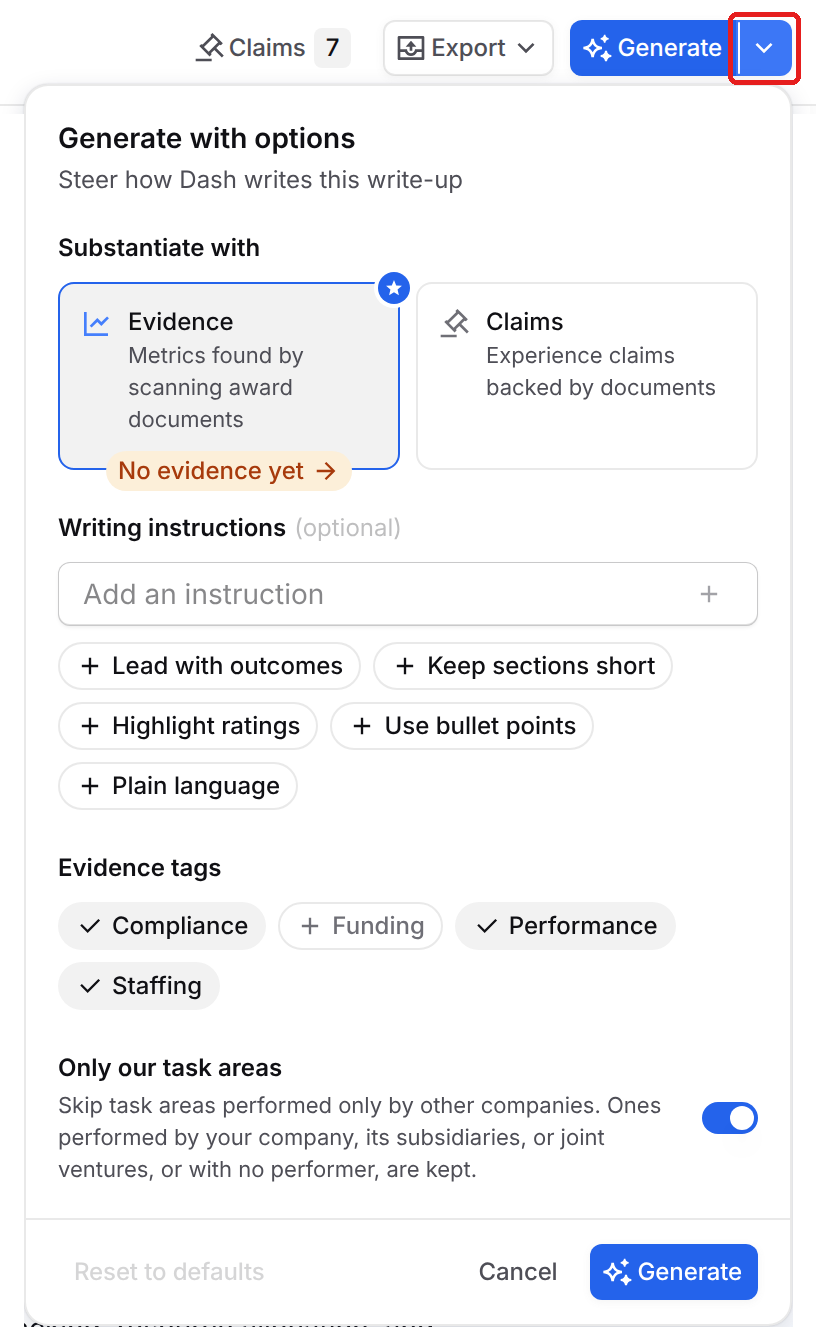Image resolution: width=816 pixels, height=1334 pixels.
Task: Add the Highlight ratings instruction
Action: 188,726
